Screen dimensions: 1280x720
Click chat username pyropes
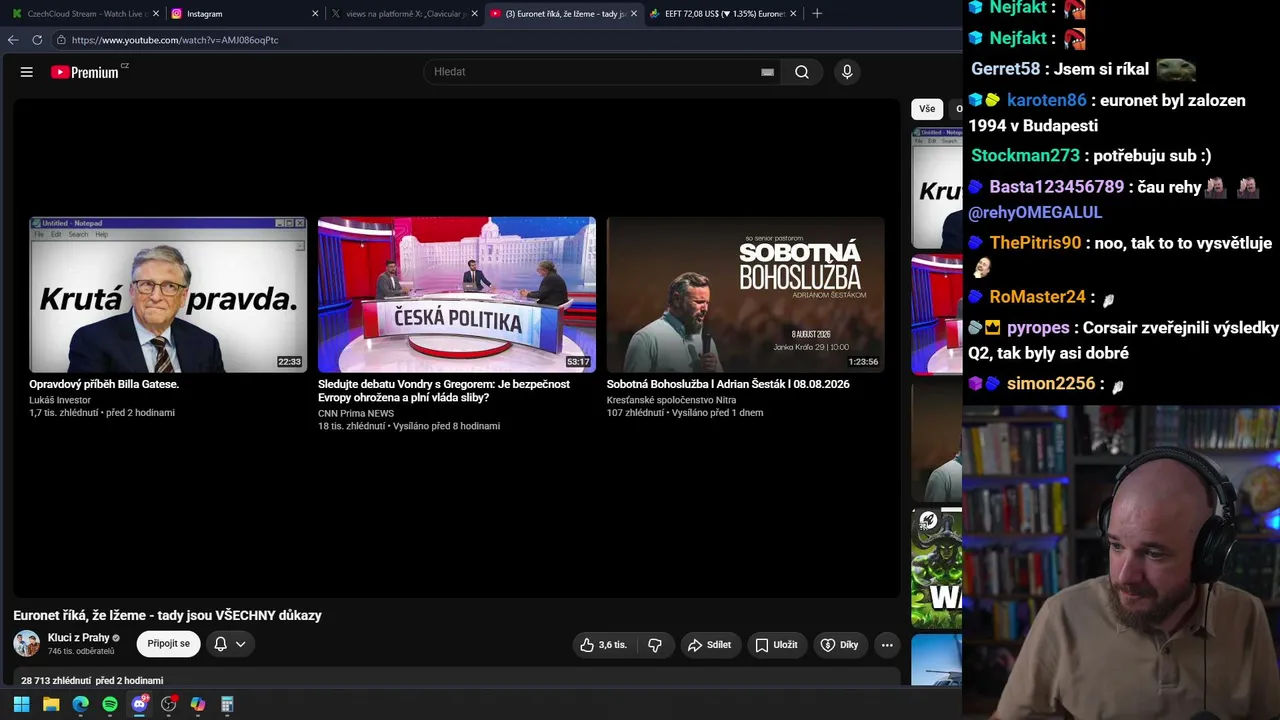tap(1038, 327)
